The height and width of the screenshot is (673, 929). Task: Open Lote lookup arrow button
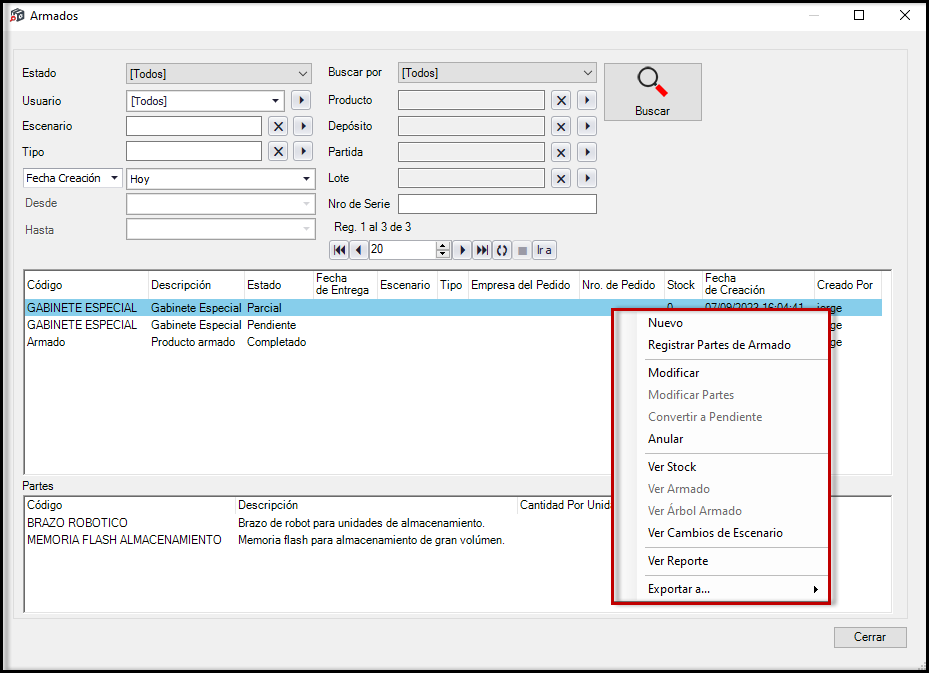[587, 178]
